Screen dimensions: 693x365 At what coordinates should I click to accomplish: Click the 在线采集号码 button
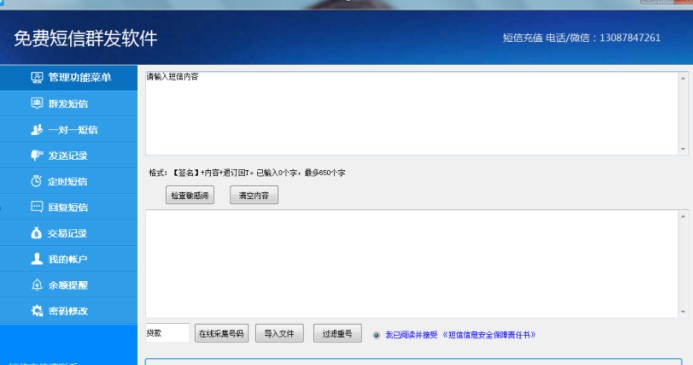(221, 334)
